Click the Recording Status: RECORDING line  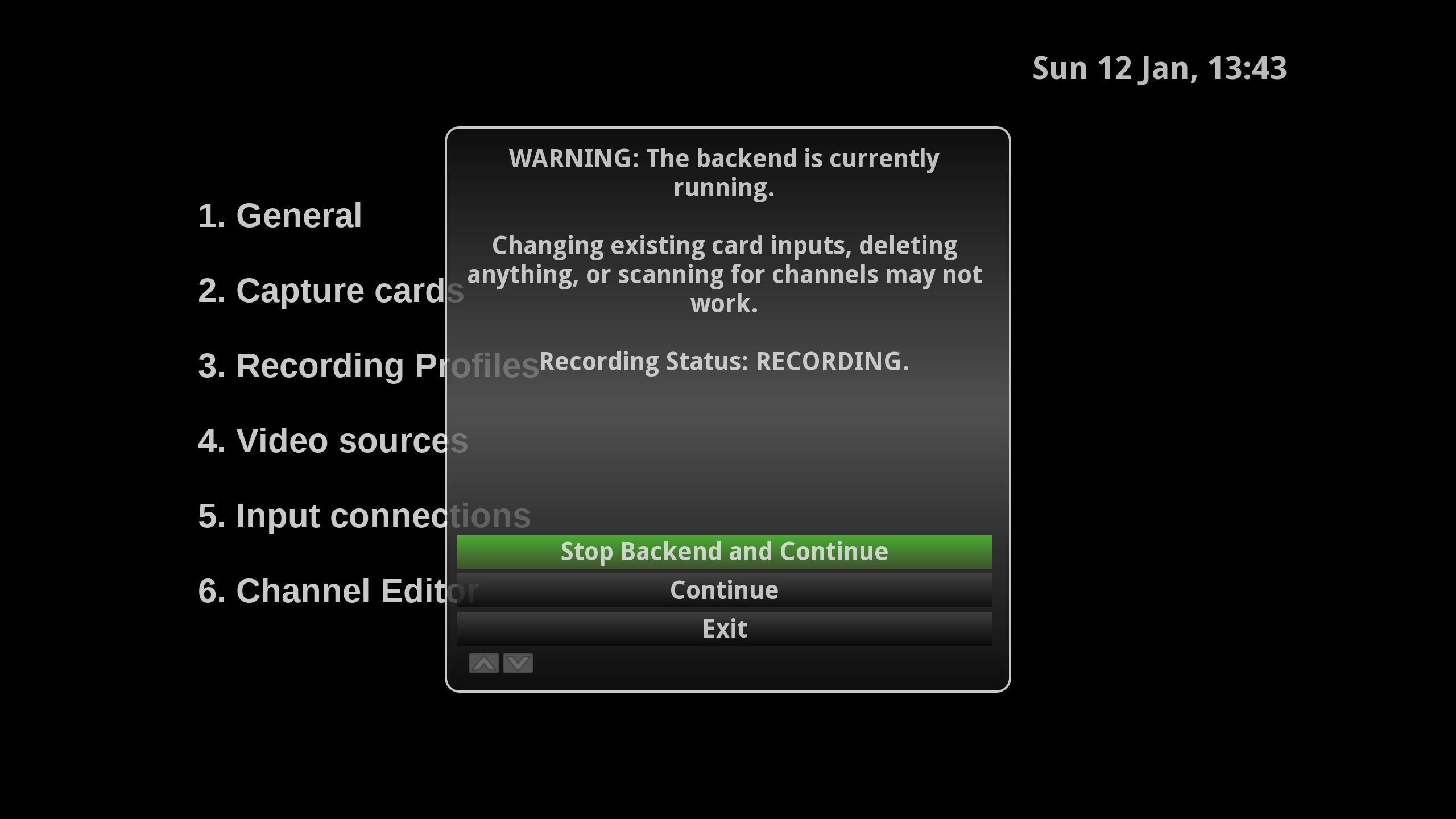[724, 361]
